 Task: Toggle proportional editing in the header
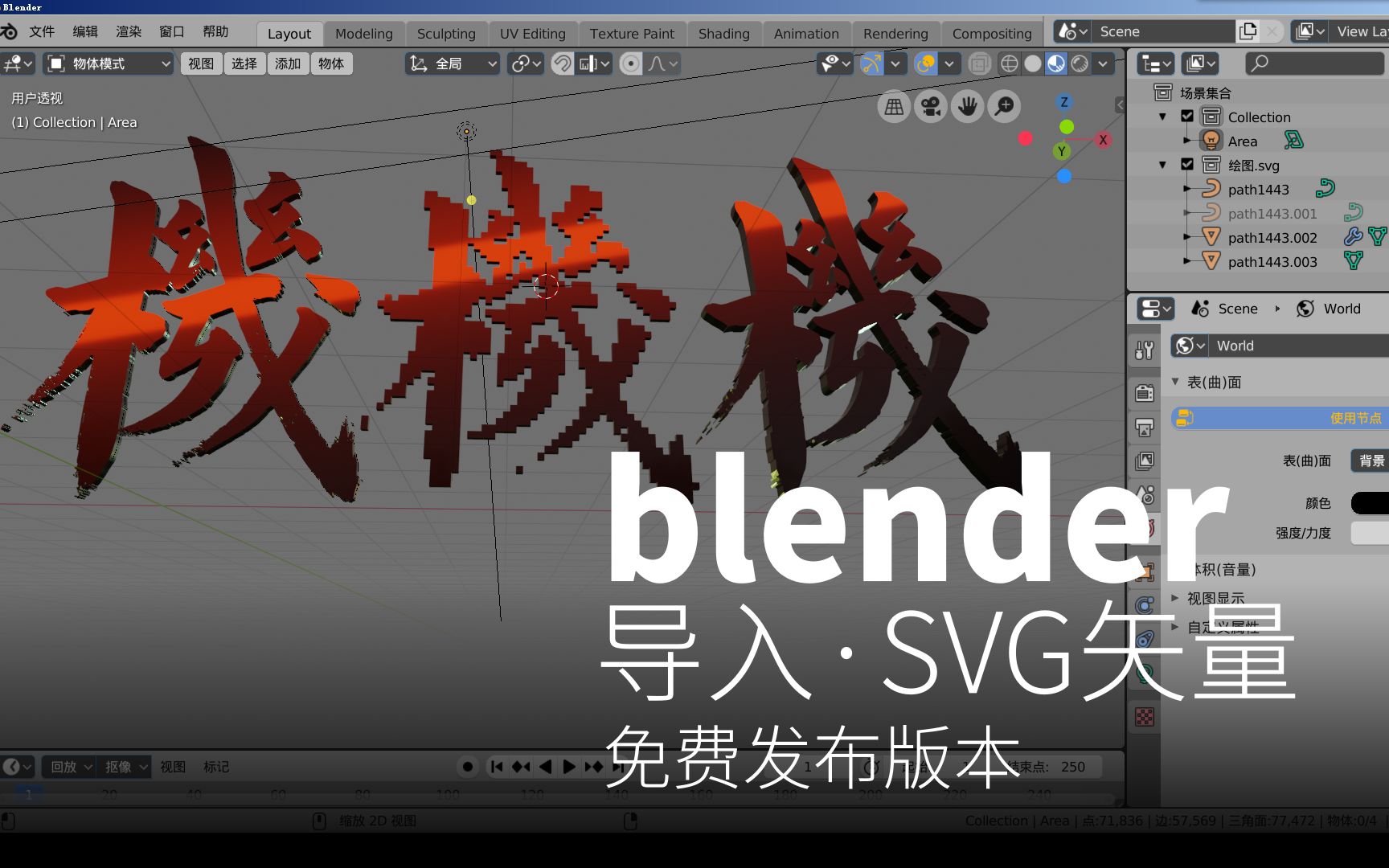(x=631, y=63)
